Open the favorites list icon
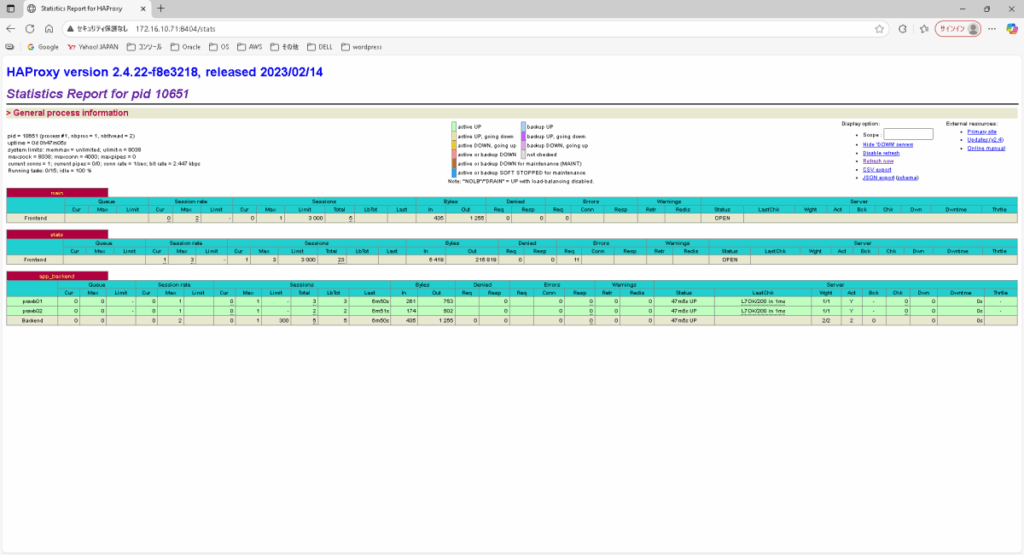1024x555 pixels. (923, 29)
